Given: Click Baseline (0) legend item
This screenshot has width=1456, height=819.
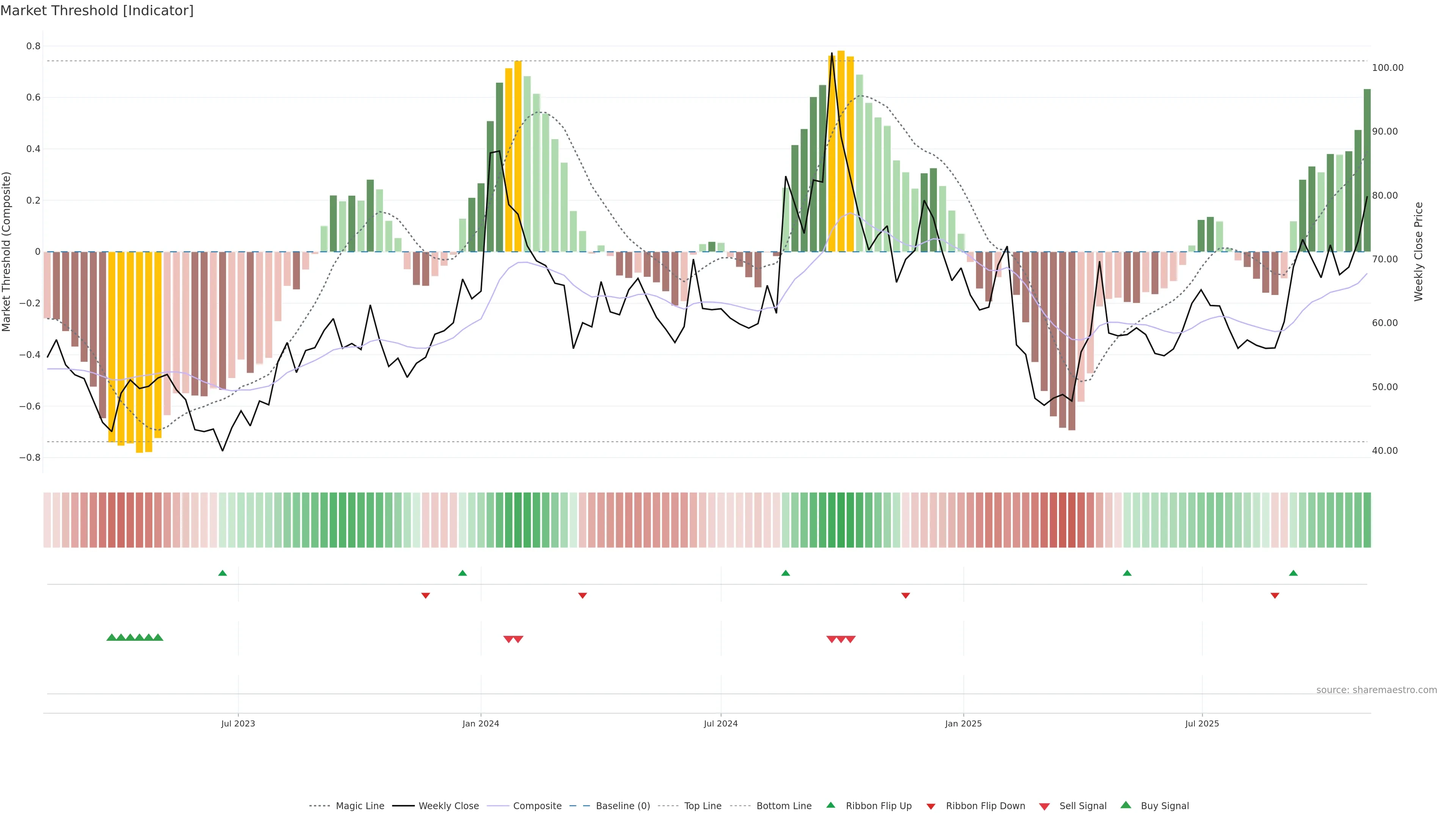Looking at the screenshot, I should [x=622, y=806].
